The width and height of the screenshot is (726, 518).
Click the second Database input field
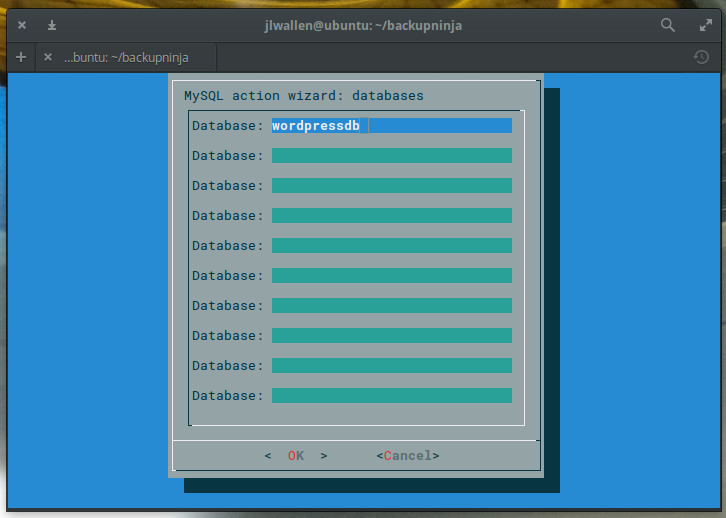391,156
